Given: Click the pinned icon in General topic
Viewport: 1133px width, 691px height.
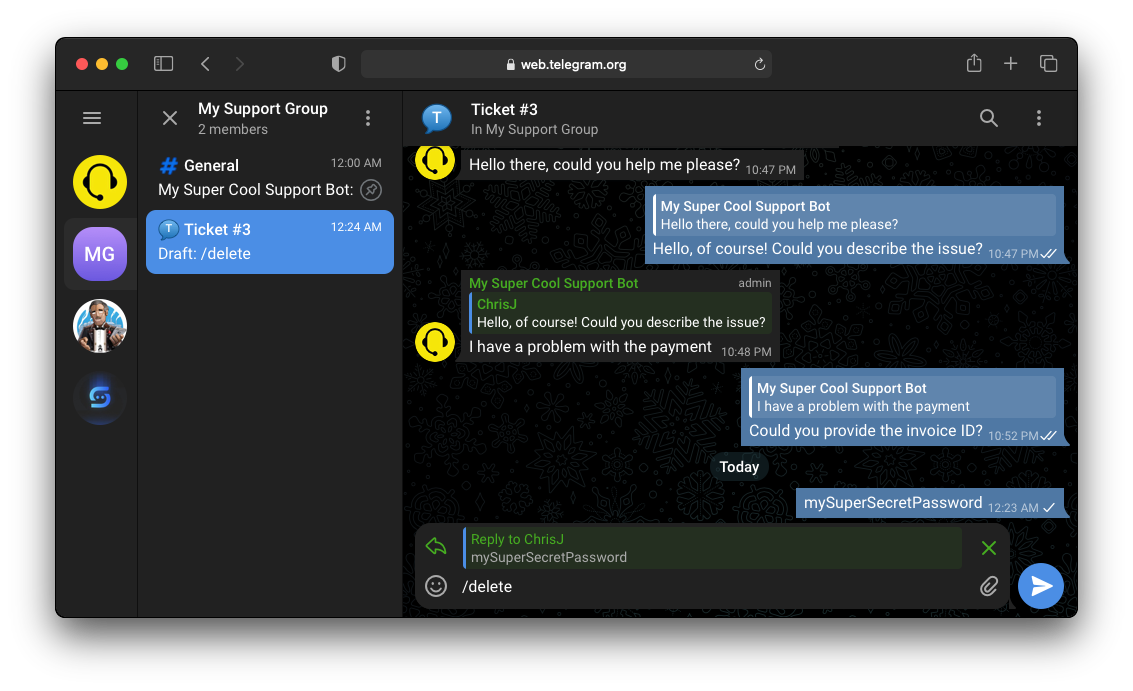Looking at the screenshot, I should 371,190.
